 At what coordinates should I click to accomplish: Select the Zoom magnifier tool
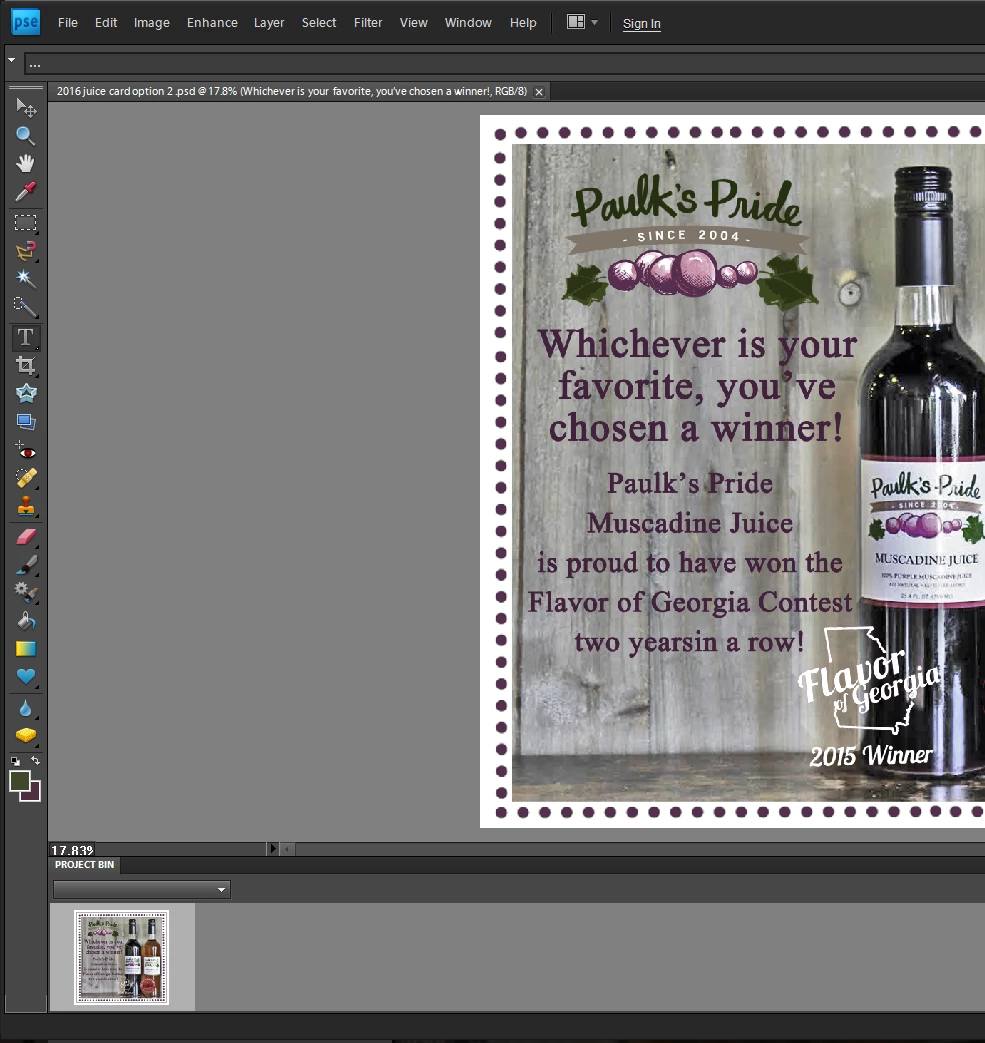click(25, 136)
